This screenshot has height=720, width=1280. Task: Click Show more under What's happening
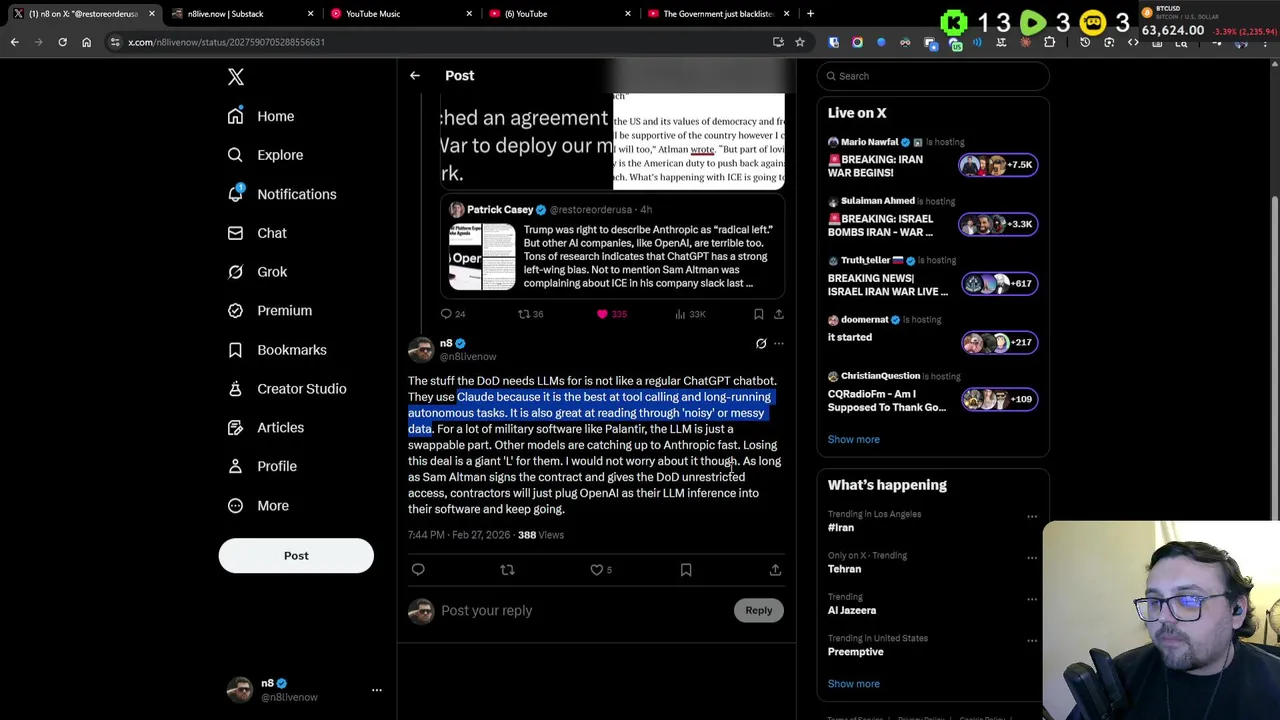(x=854, y=684)
